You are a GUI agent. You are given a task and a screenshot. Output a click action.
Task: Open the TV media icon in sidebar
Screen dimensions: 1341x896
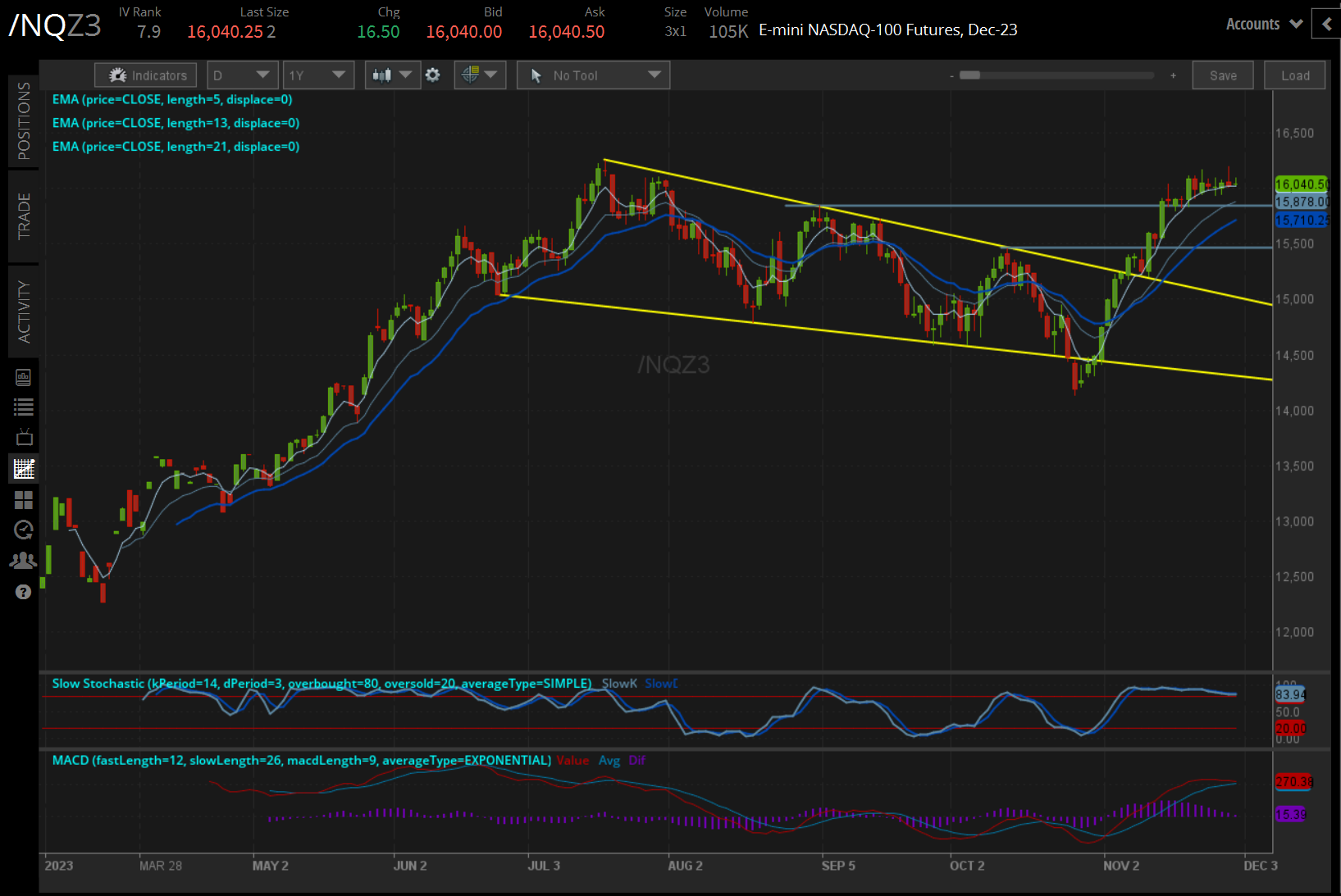point(24,437)
